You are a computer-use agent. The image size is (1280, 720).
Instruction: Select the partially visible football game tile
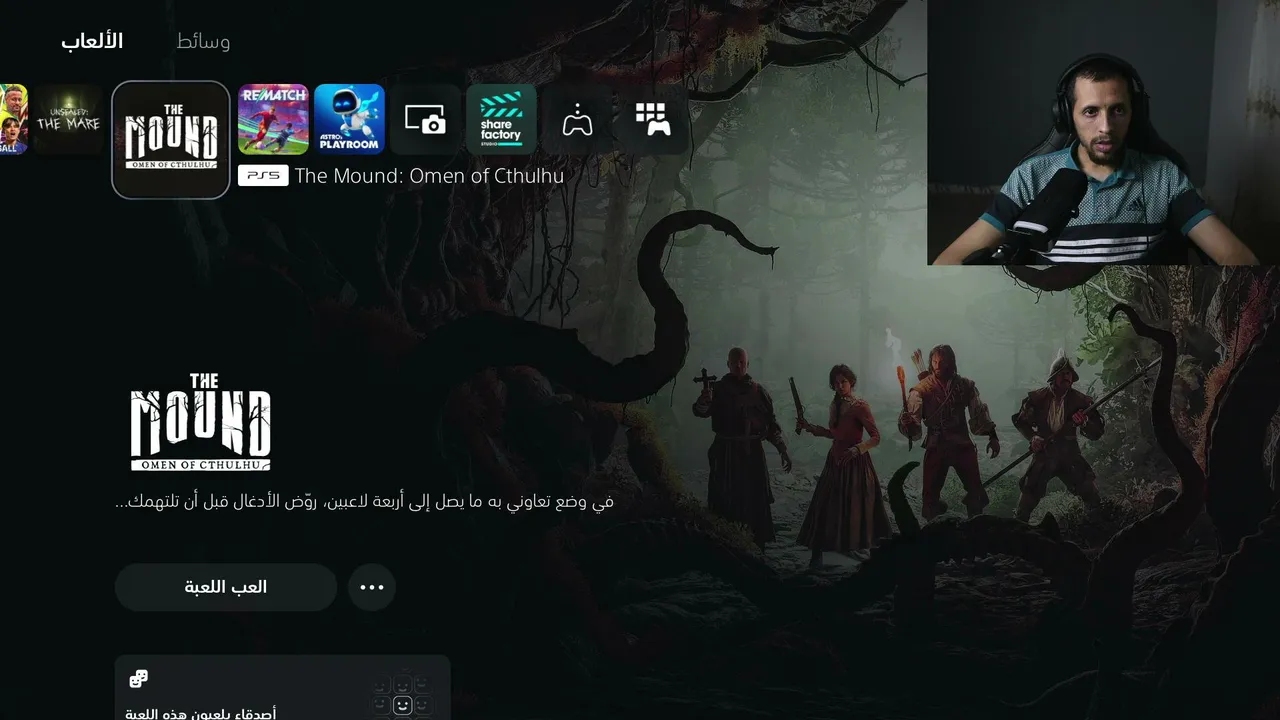pyautogui.click(x=14, y=119)
